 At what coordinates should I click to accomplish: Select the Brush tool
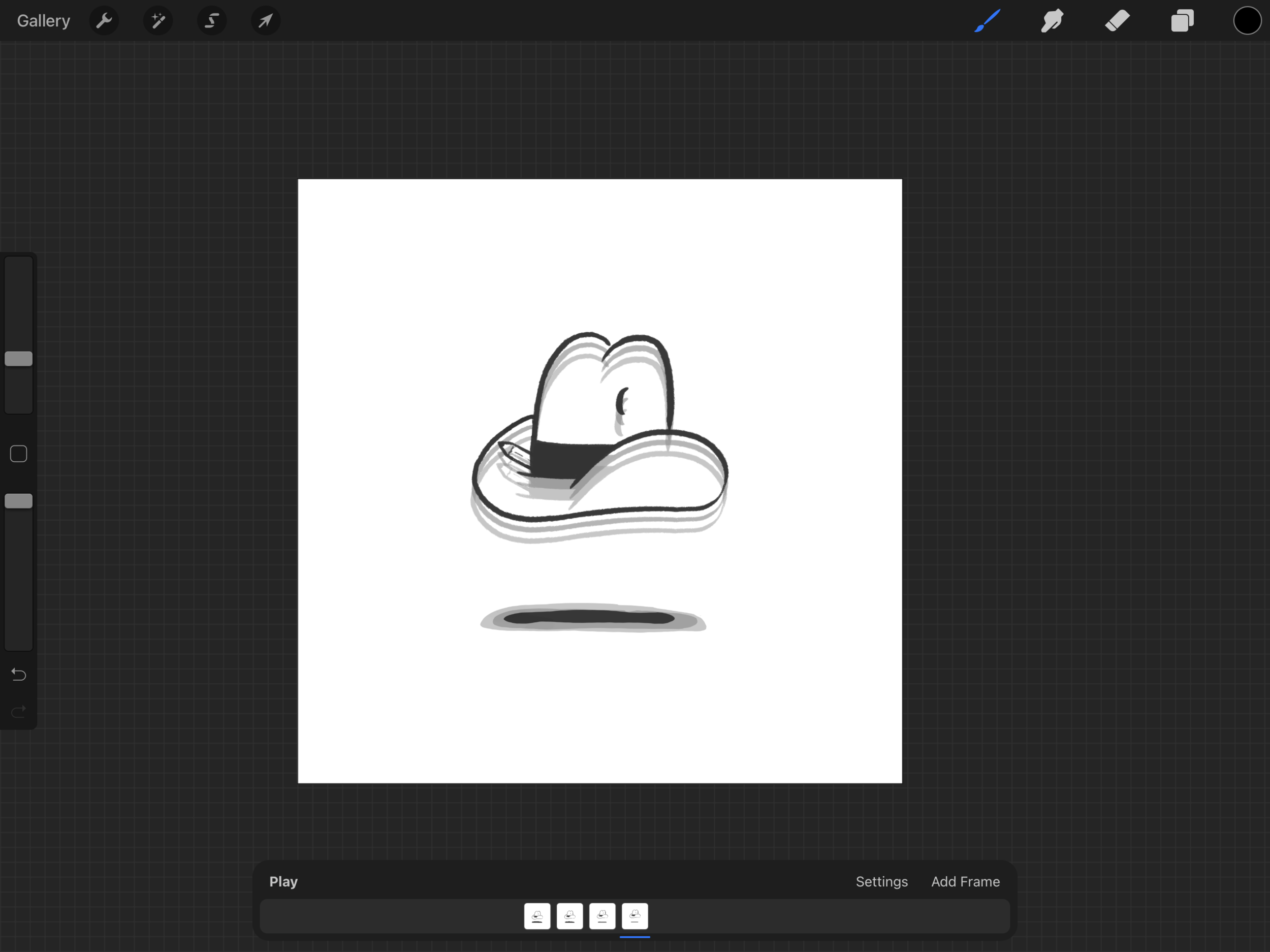(988, 21)
